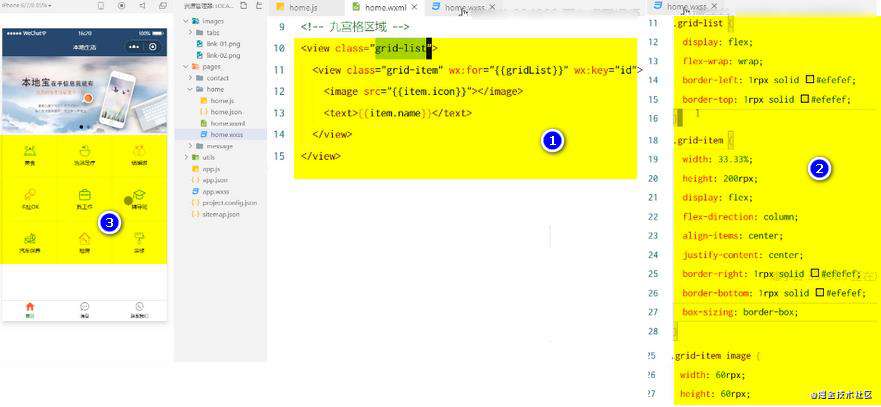881x407 pixels.
Task: Collapse the pages folder
Action: (x=187, y=66)
